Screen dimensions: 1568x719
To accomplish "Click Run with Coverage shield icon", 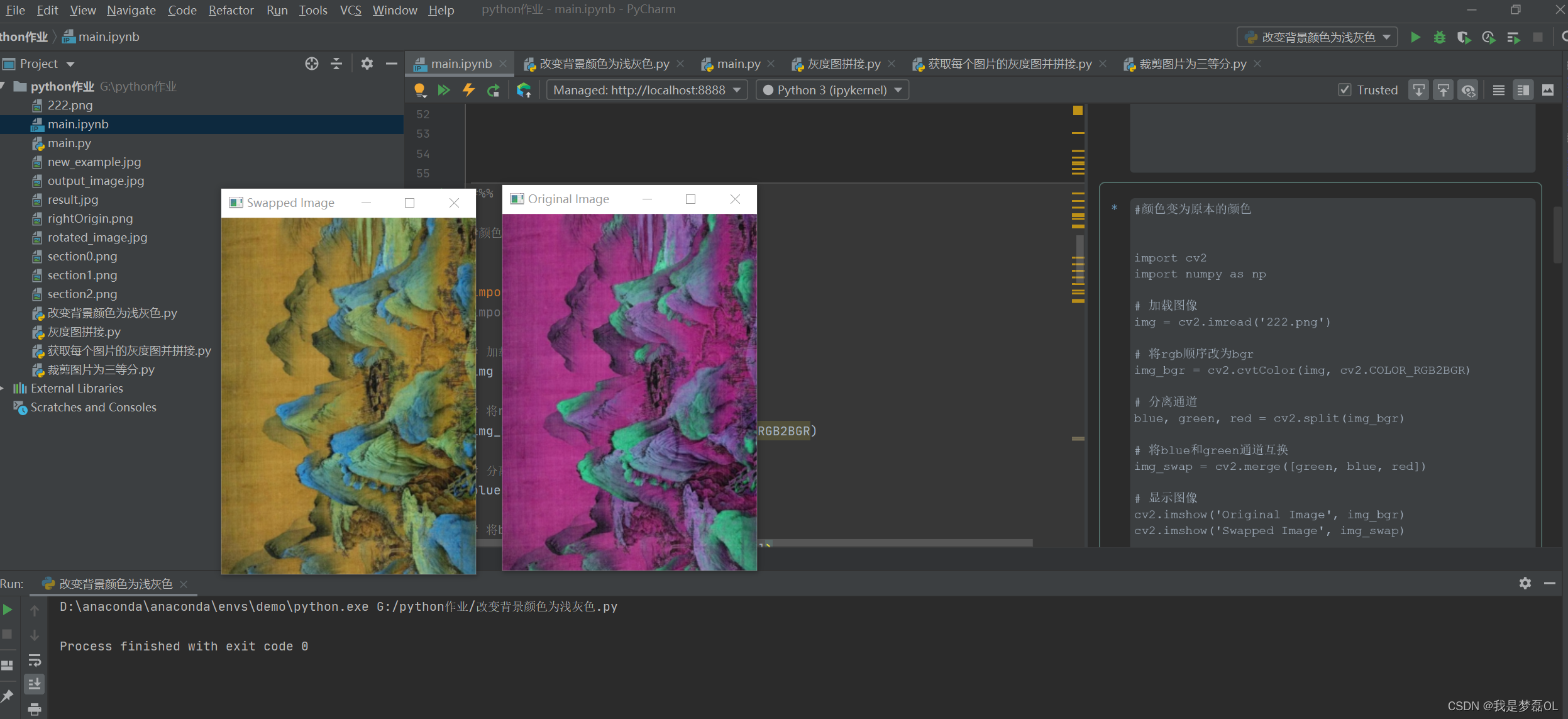I will [1464, 37].
